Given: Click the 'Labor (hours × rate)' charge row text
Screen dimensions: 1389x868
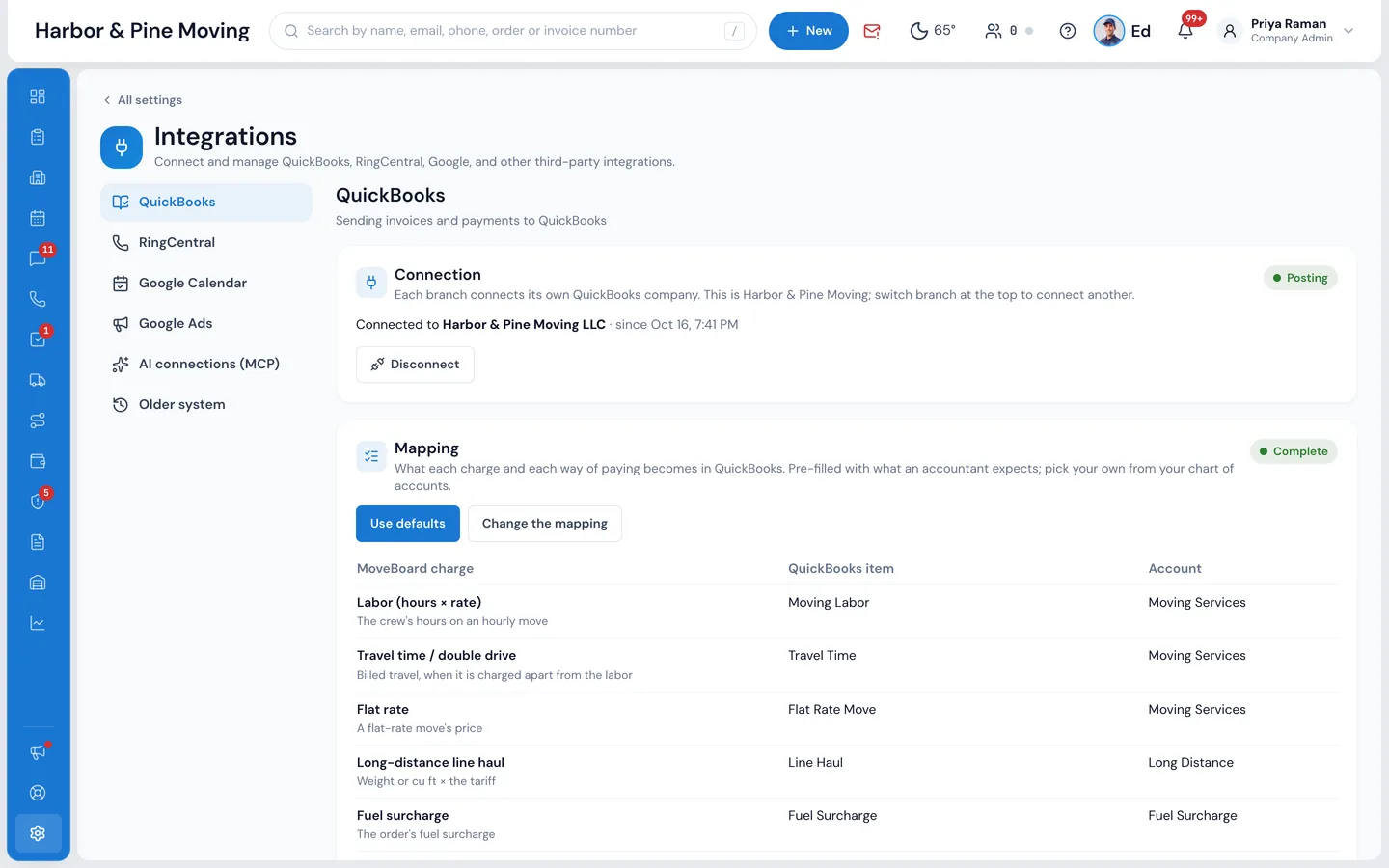Looking at the screenshot, I should 419,603.
